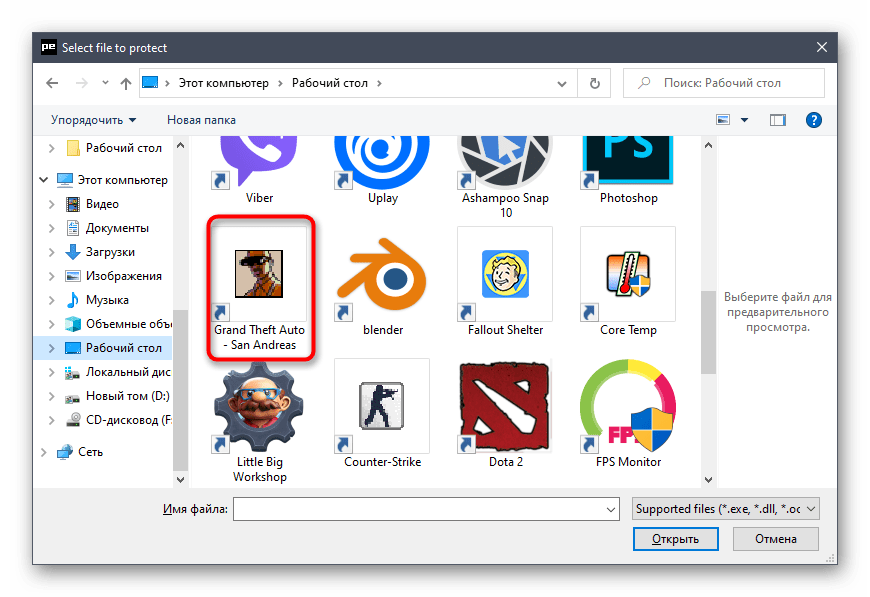Viewport: 870px width, 597px height.
Task: Open help with the question mark icon
Action: click(x=813, y=120)
